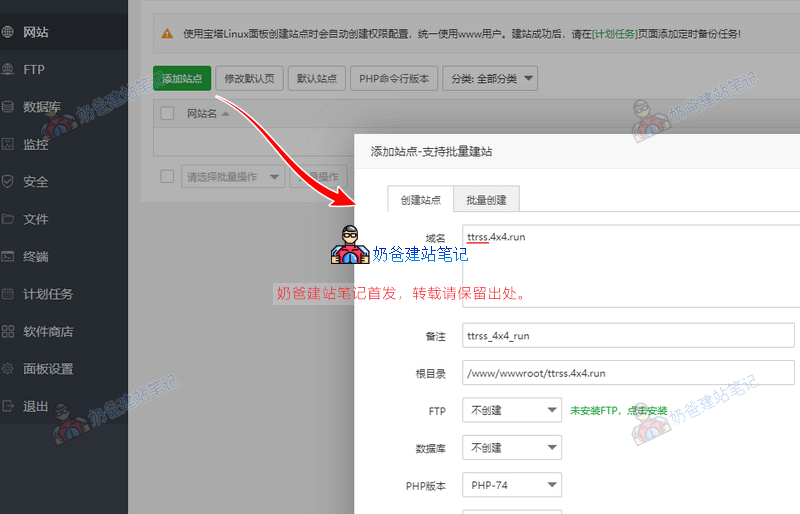Switch to the 批量创建 tab

pos(486,200)
